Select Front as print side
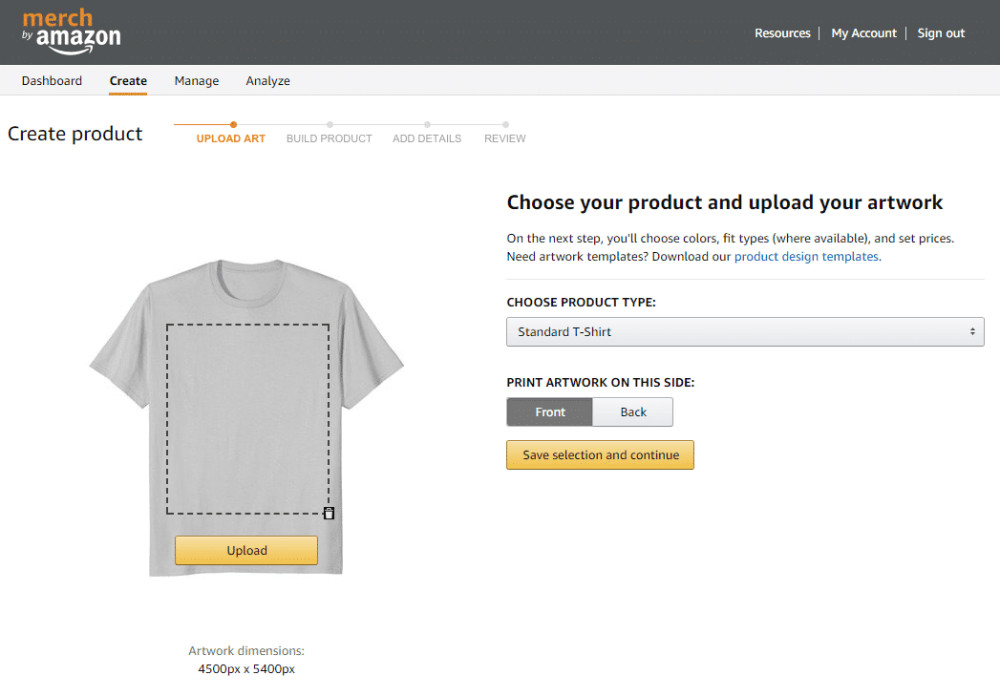The image size is (1000, 696). 550,412
